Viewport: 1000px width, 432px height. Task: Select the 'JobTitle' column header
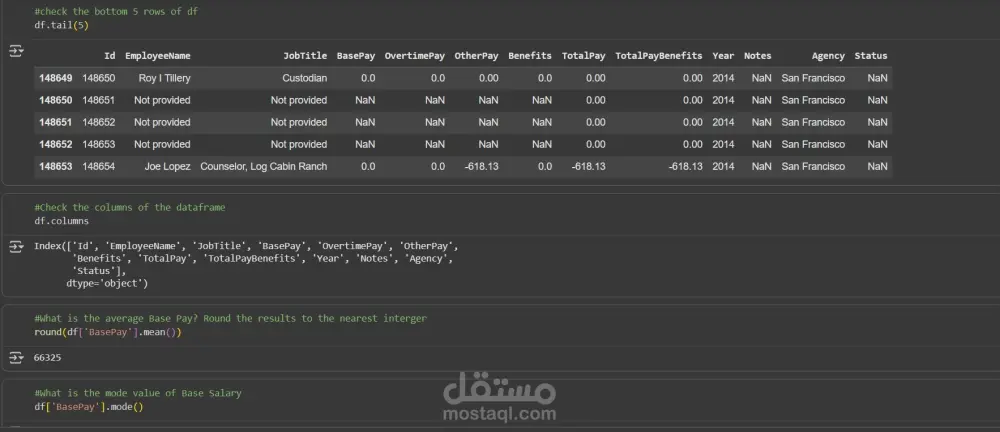point(305,56)
